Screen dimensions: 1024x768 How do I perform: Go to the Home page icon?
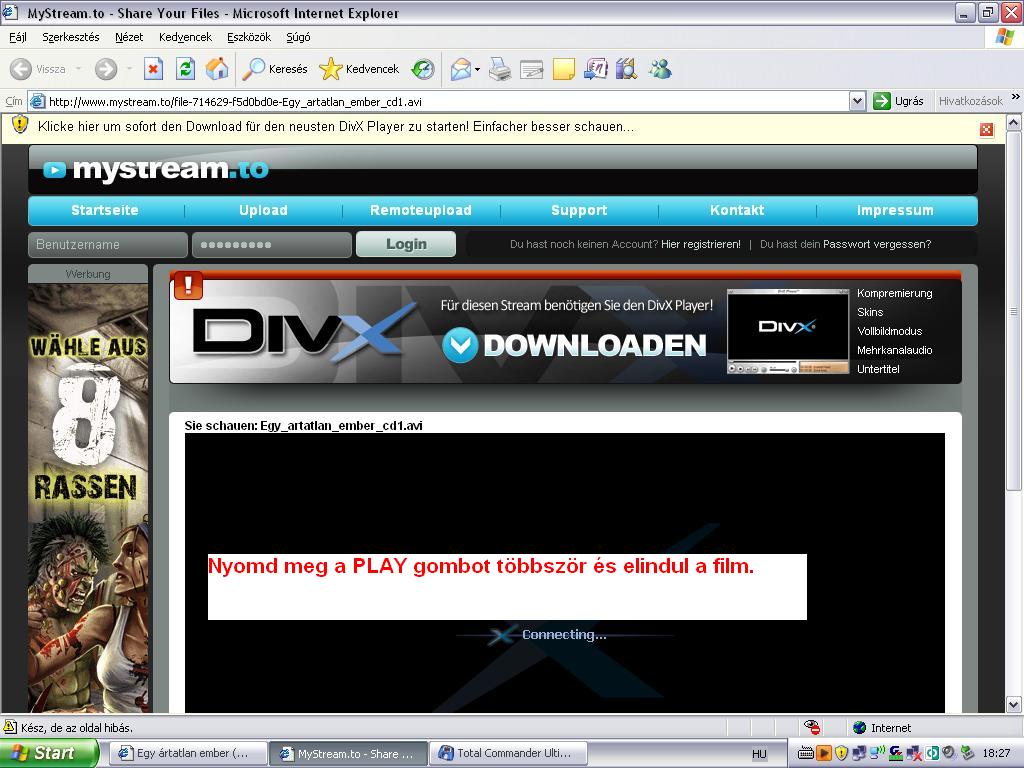[217, 69]
